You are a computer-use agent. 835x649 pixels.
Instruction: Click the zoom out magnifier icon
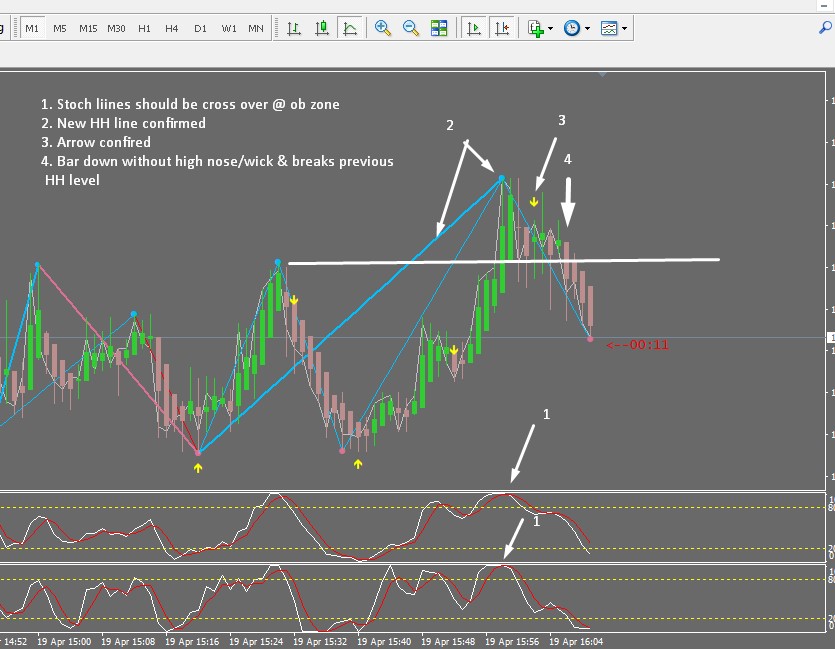411,28
